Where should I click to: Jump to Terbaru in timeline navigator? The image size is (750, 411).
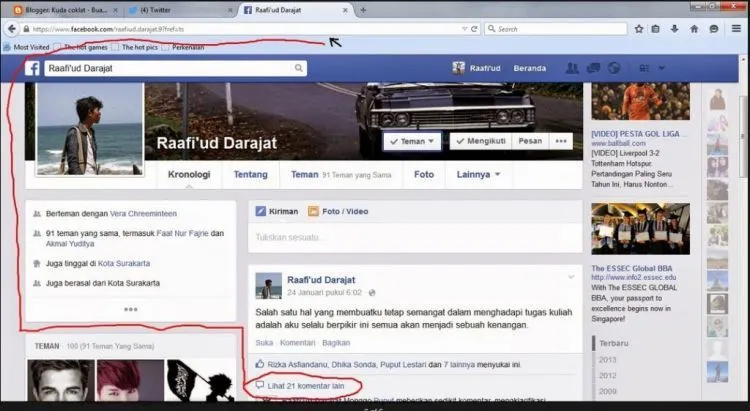614,344
